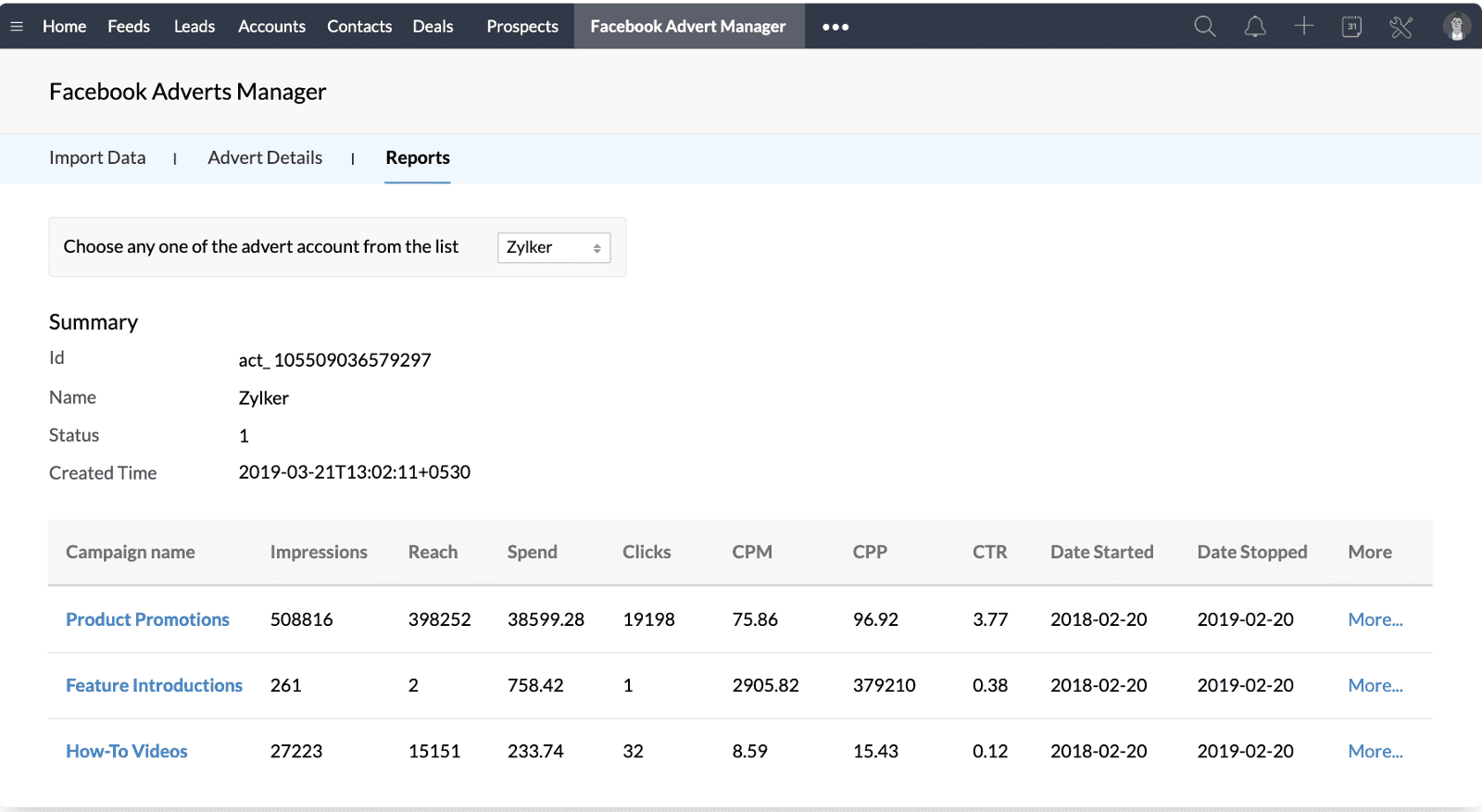This screenshot has width=1482, height=812.
Task: Click the Date Stopped column header
Action: pyautogui.click(x=1252, y=552)
